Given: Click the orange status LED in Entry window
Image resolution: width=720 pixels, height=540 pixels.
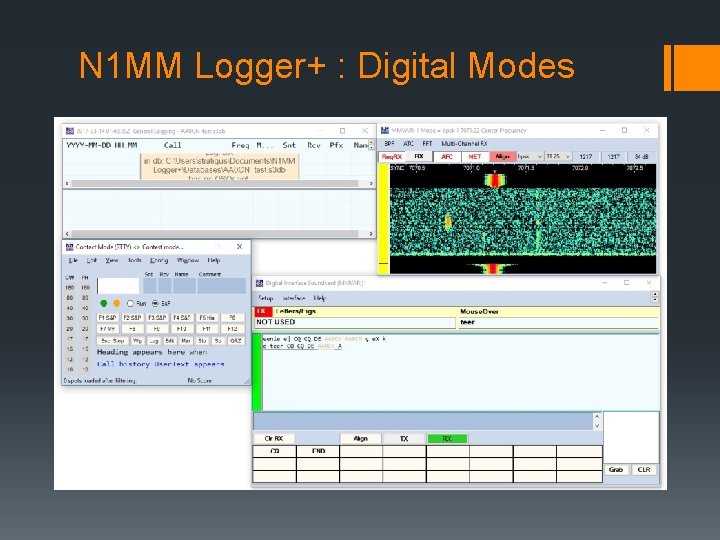Looking at the screenshot, I should coord(117,303).
